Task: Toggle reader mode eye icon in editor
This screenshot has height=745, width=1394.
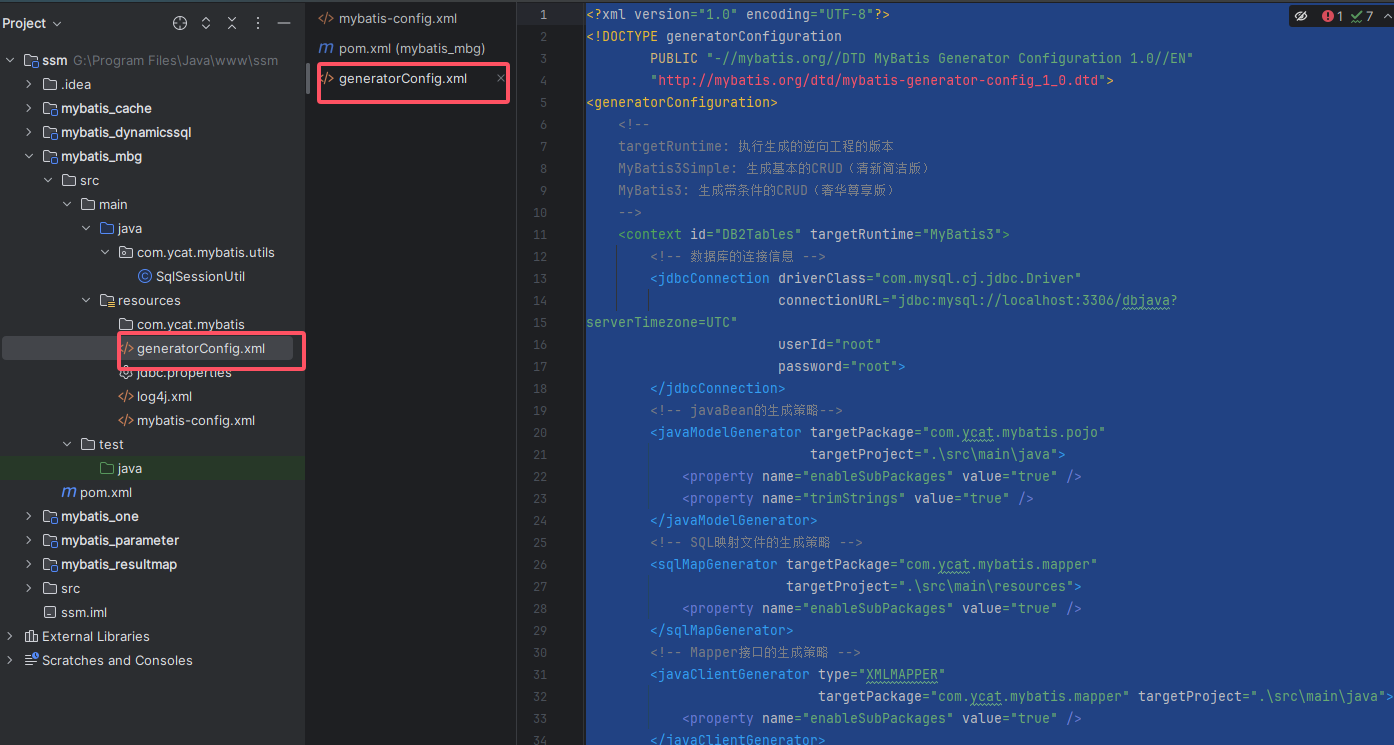Action: pos(1301,16)
